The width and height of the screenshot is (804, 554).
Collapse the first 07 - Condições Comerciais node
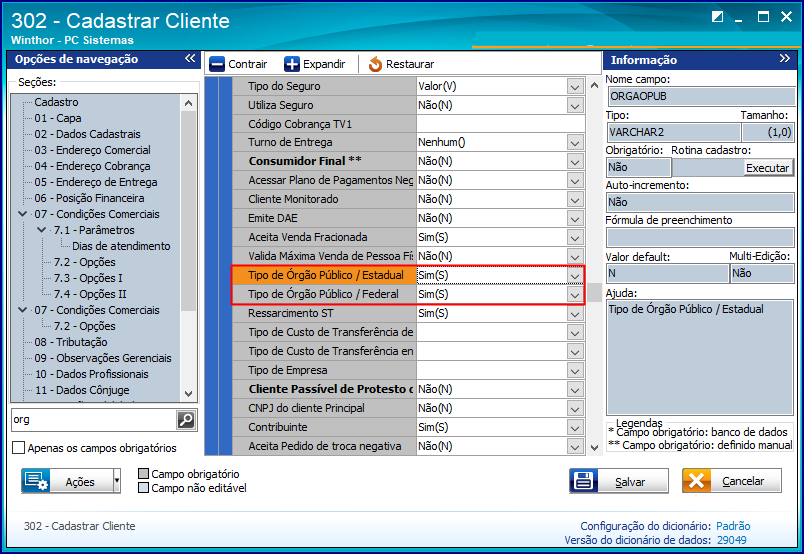(23, 214)
